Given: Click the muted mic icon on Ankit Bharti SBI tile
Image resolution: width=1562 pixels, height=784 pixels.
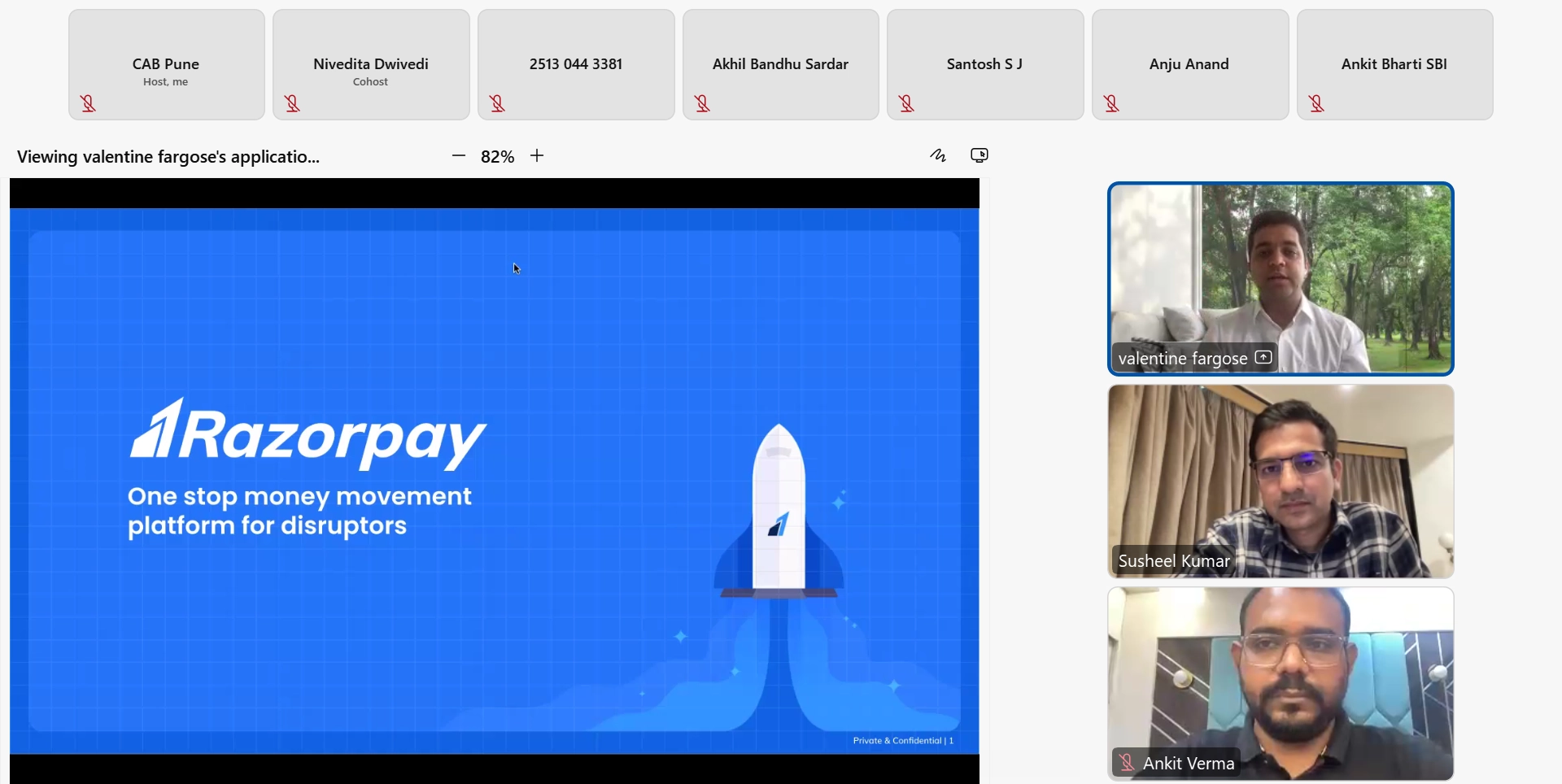Looking at the screenshot, I should [x=1317, y=103].
